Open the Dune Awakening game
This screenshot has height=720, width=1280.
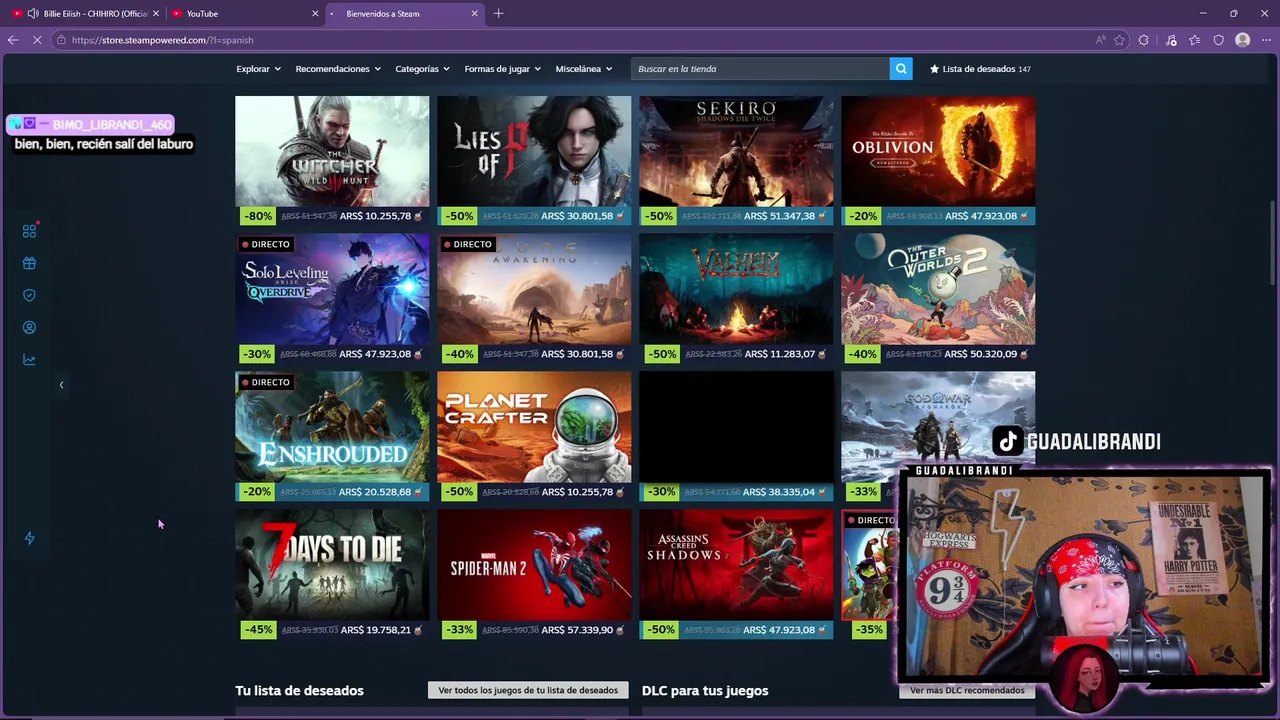click(x=534, y=289)
